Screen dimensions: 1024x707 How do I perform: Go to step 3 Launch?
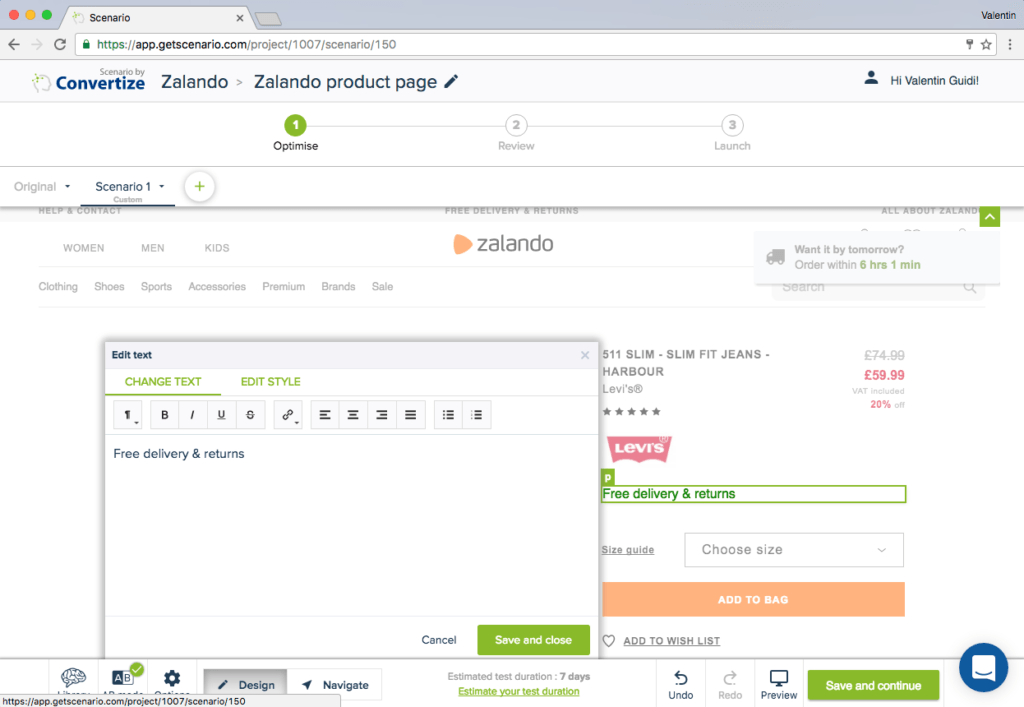coord(732,125)
